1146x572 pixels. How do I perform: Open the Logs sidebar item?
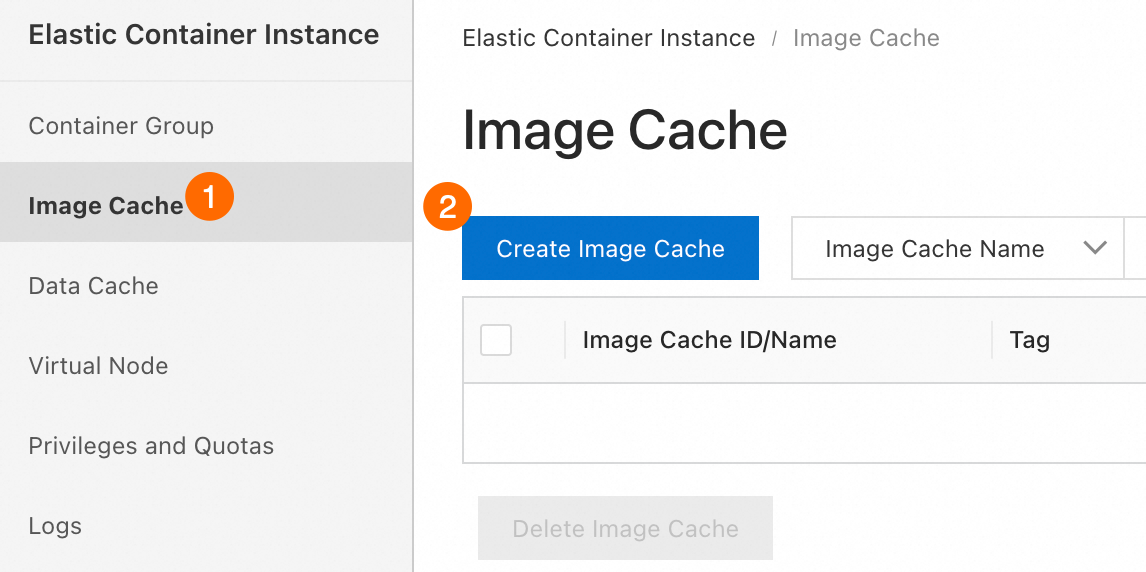(55, 526)
